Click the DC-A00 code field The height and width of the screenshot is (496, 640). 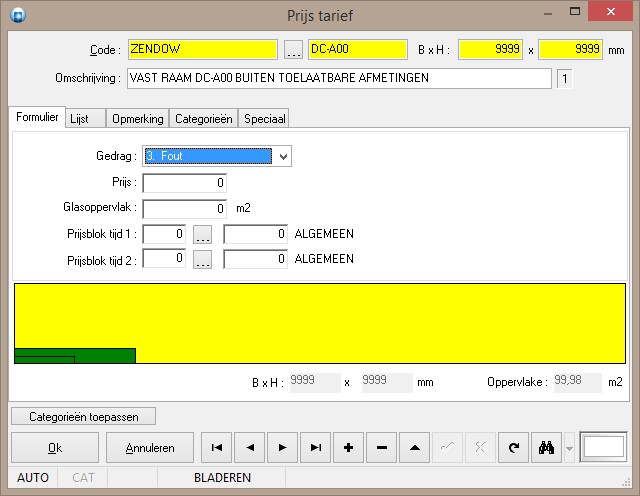(x=358, y=49)
